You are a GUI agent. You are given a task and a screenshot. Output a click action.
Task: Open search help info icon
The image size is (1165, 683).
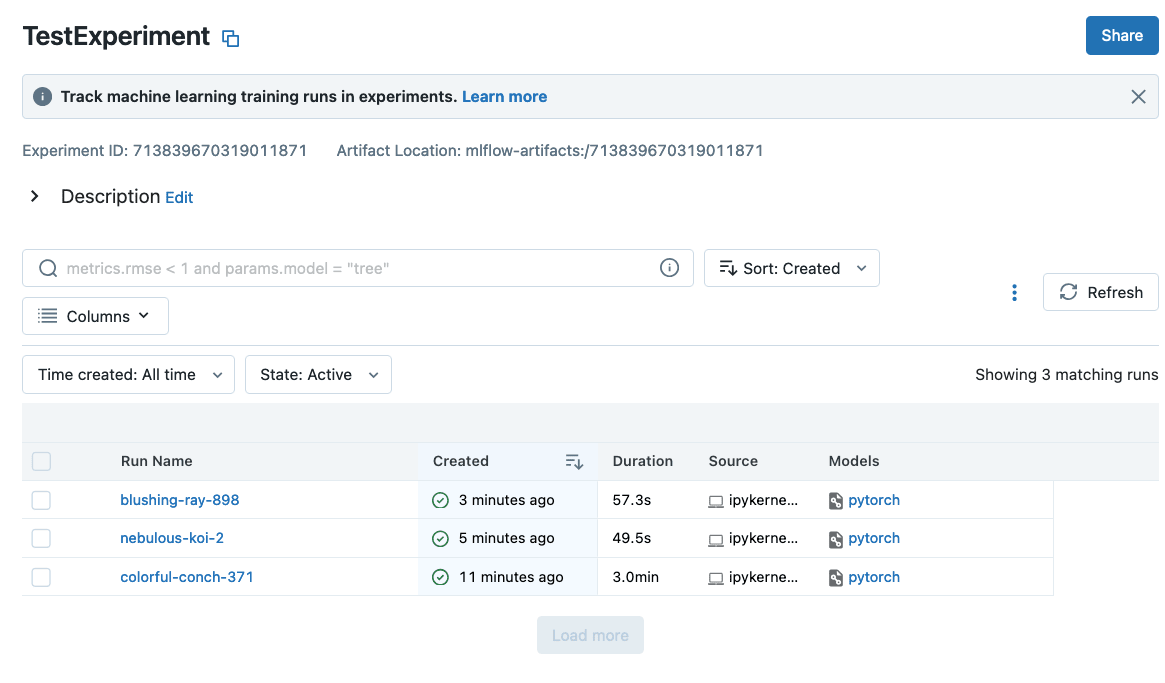pos(669,268)
